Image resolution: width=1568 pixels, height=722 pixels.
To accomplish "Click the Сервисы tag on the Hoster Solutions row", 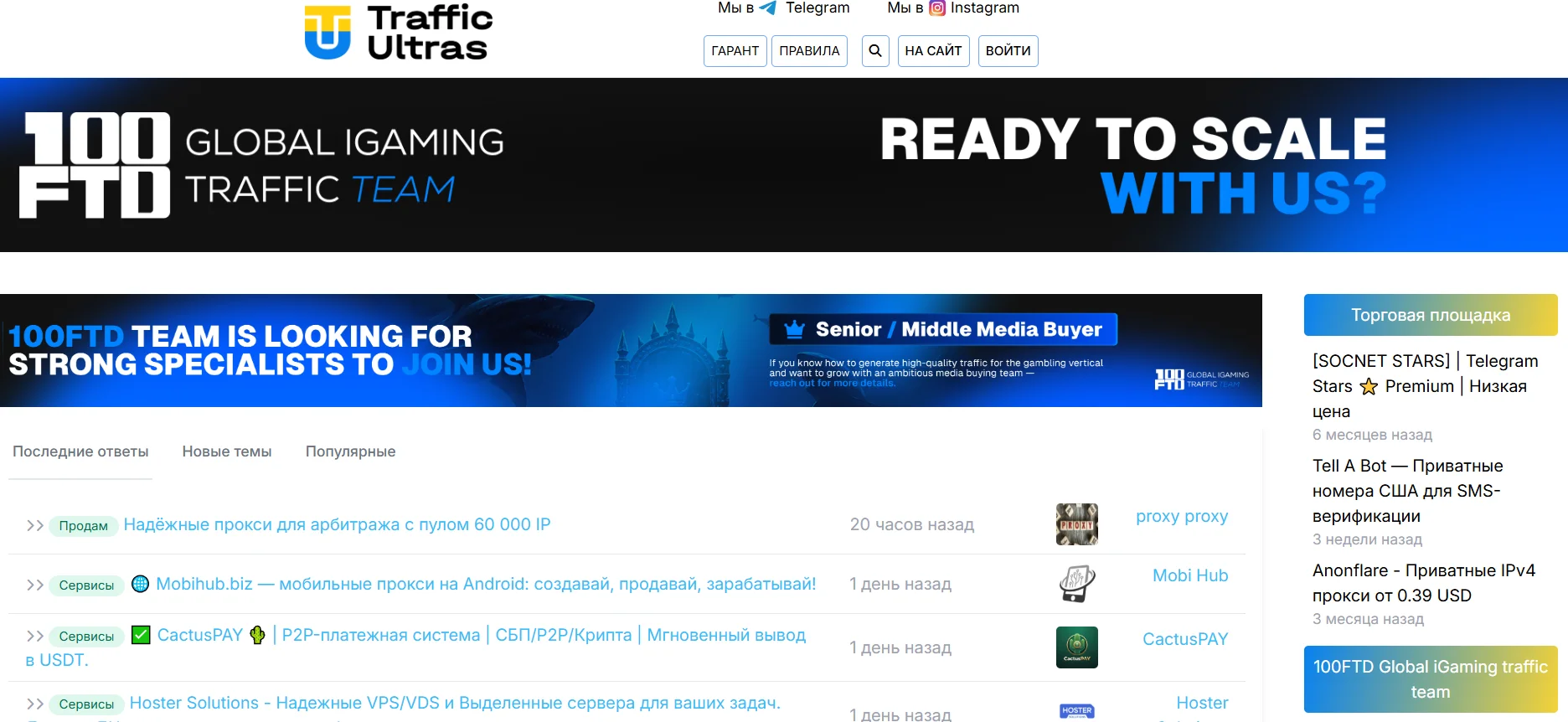I will 87,704.
